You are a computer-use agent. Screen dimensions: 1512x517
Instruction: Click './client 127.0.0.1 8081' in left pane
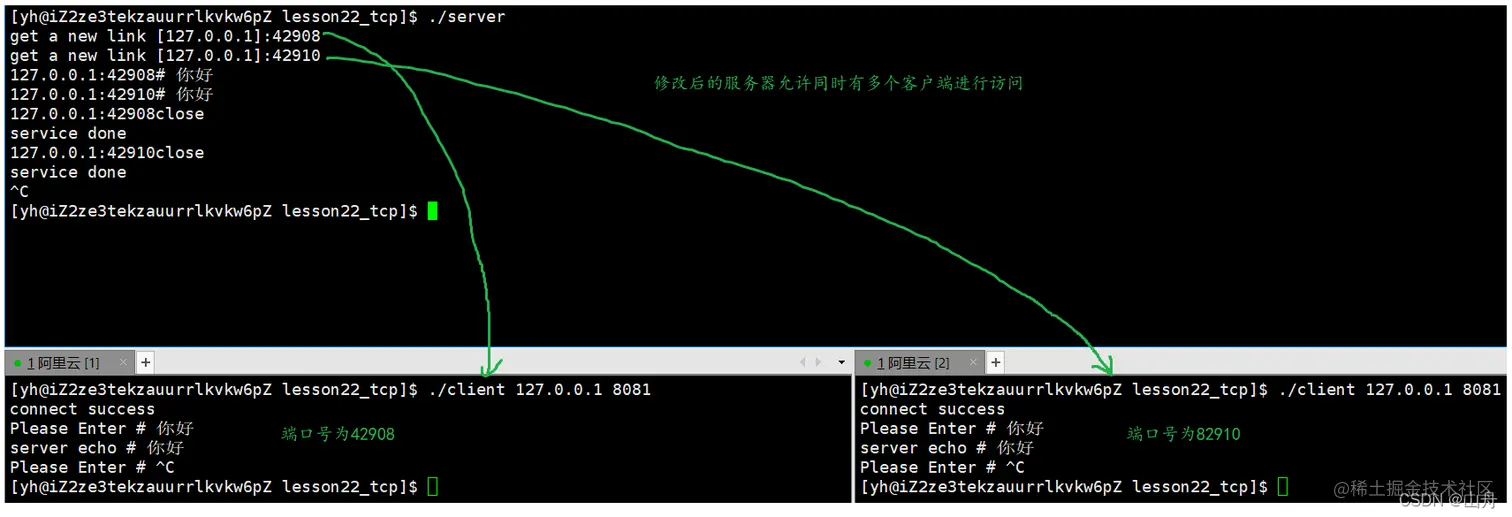(539, 389)
